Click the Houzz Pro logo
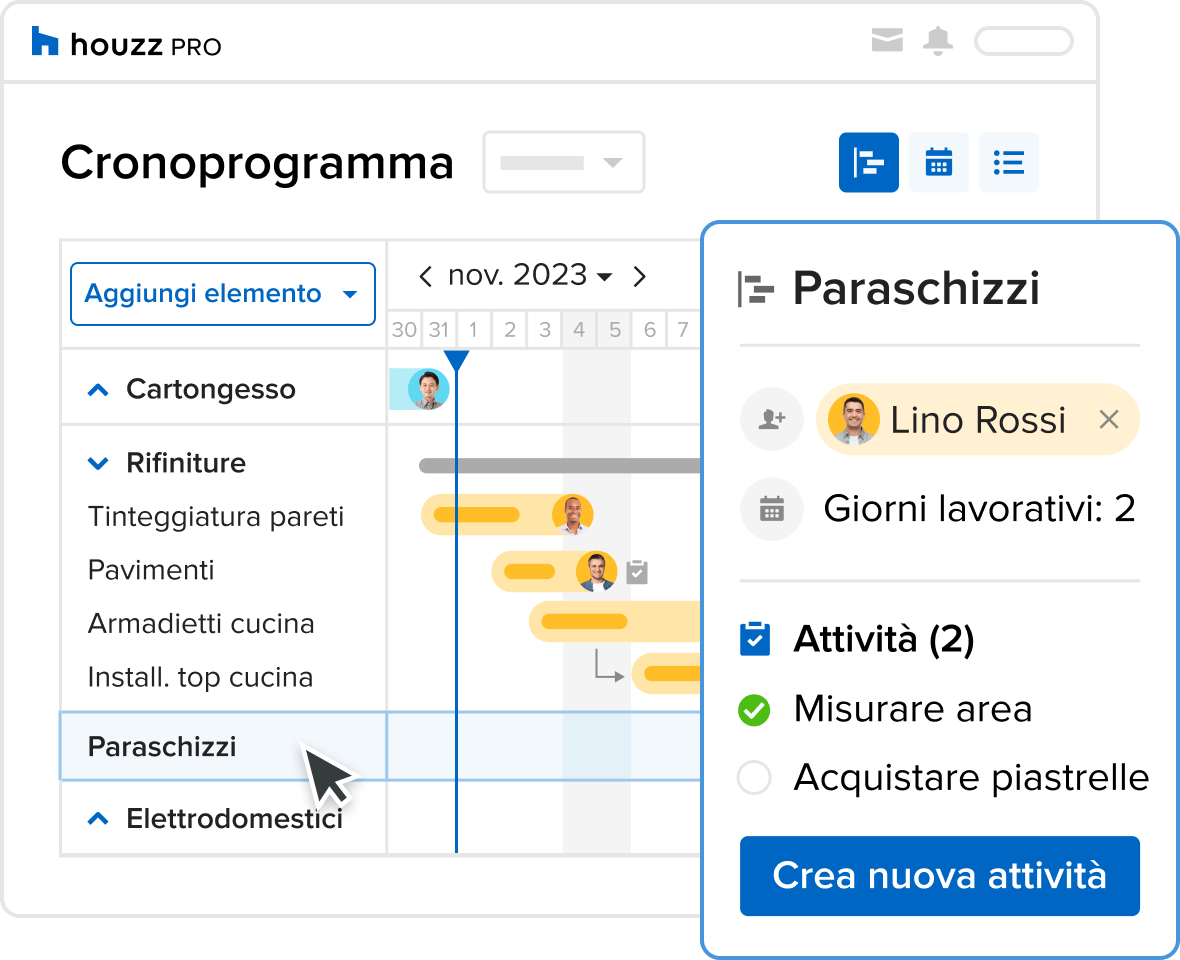1180x960 pixels. (126, 44)
